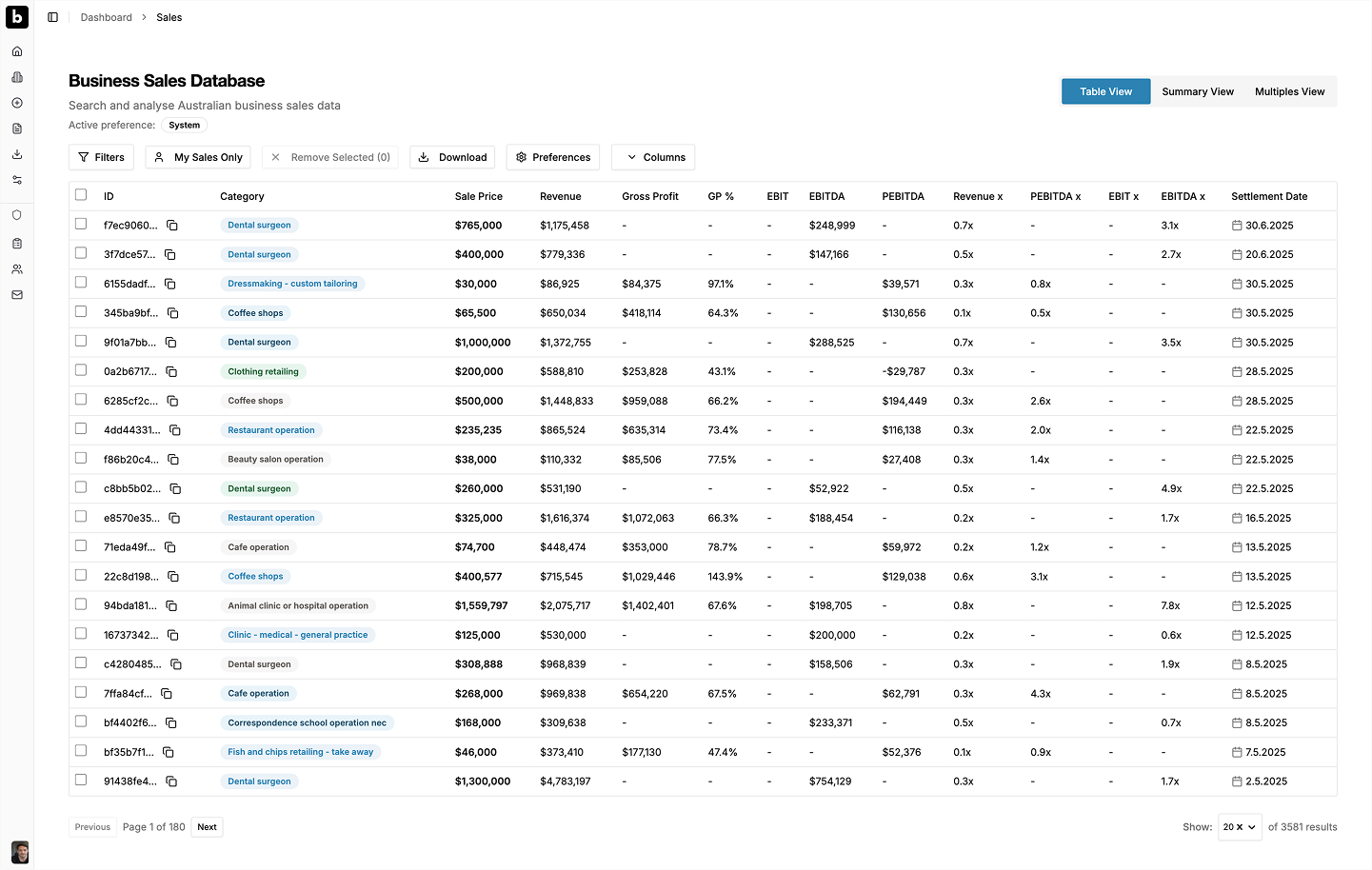Open the sliders settings icon in sidebar
Image resolution: width=1372 pixels, height=870 pixels.
17,180
